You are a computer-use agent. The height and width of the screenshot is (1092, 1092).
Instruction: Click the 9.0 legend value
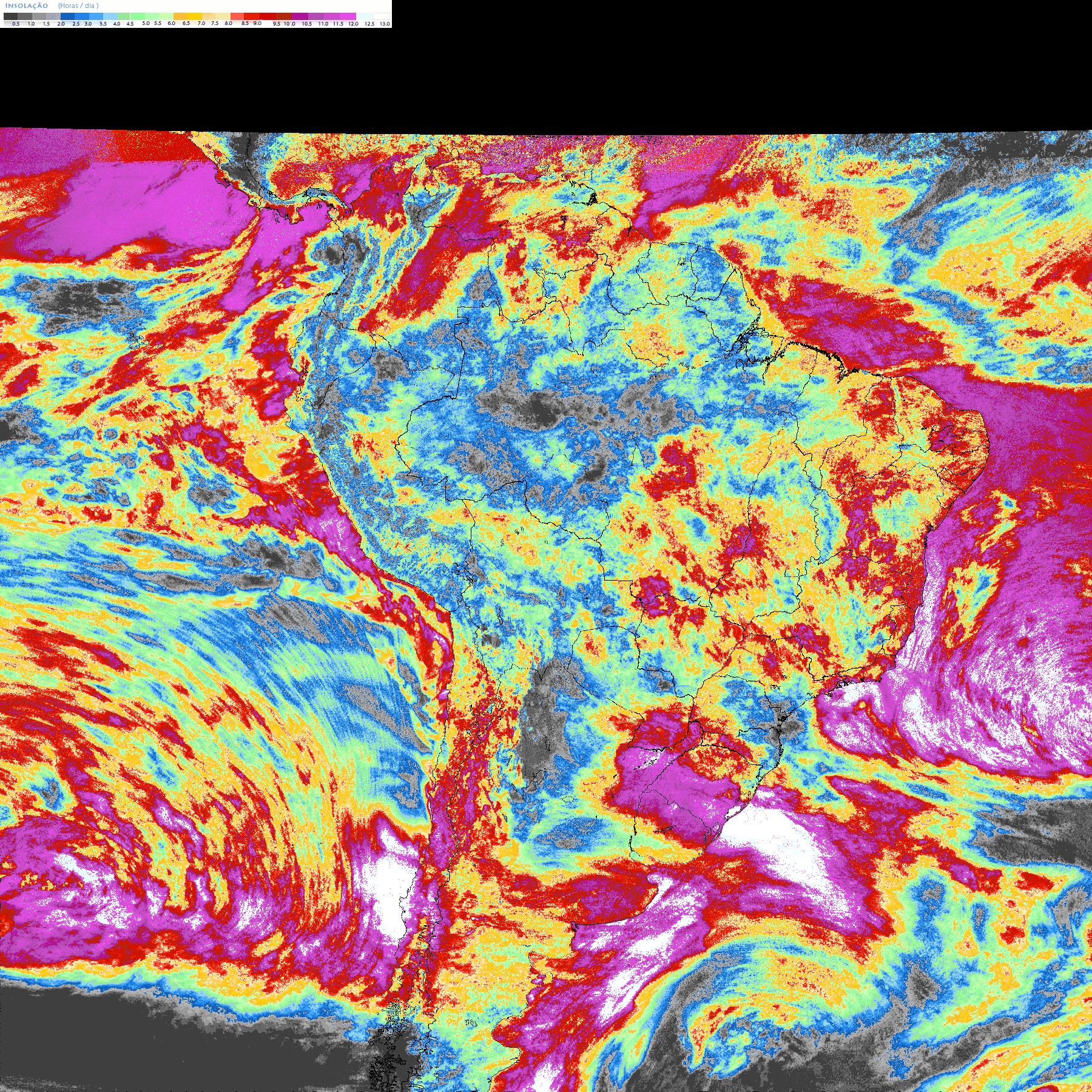[257, 23]
